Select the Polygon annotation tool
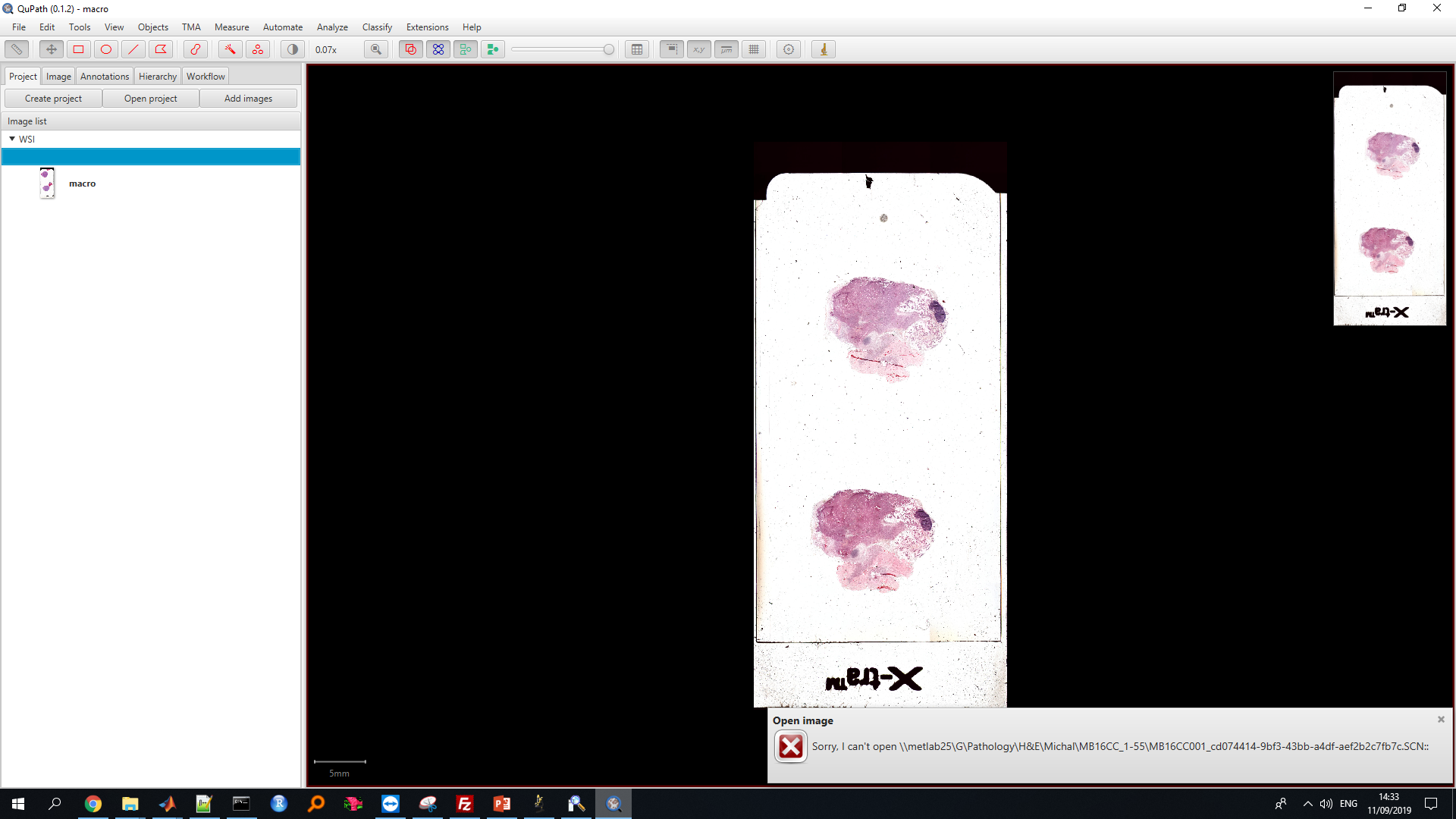The height and width of the screenshot is (819, 1456). click(x=161, y=49)
